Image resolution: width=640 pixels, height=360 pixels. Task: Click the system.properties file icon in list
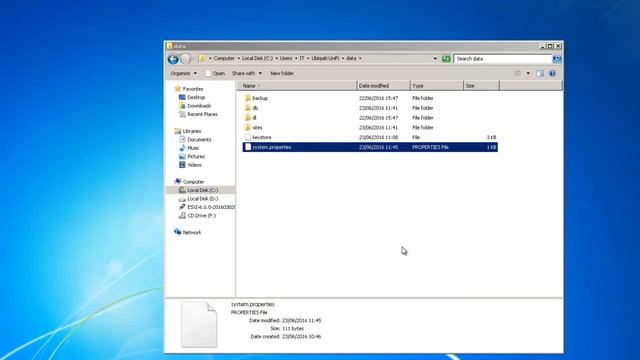(247, 147)
